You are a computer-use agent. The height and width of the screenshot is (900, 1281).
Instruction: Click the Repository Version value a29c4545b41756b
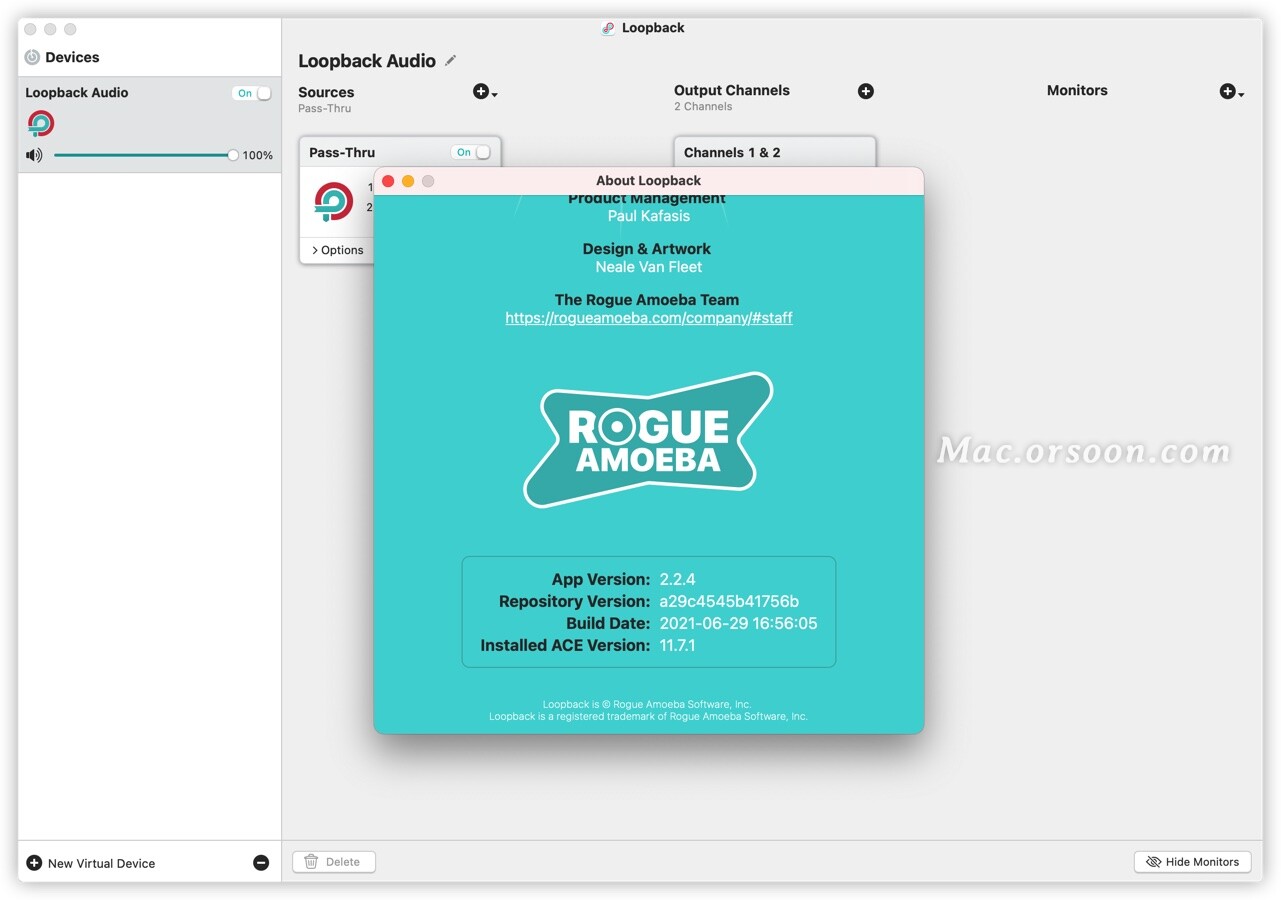pos(729,601)
